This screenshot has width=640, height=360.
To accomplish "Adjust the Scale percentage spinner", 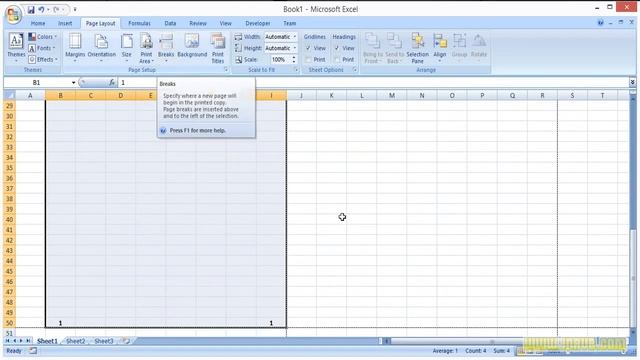I will [x=293, y=60].
